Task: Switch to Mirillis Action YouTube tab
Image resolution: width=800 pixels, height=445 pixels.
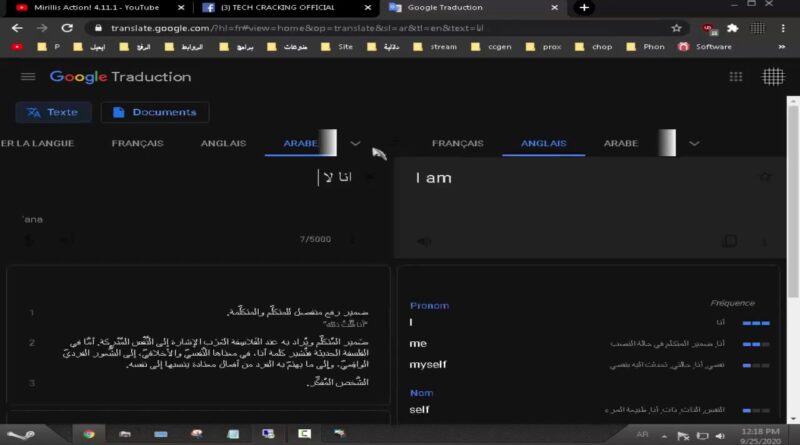Action: click(97, 7)
